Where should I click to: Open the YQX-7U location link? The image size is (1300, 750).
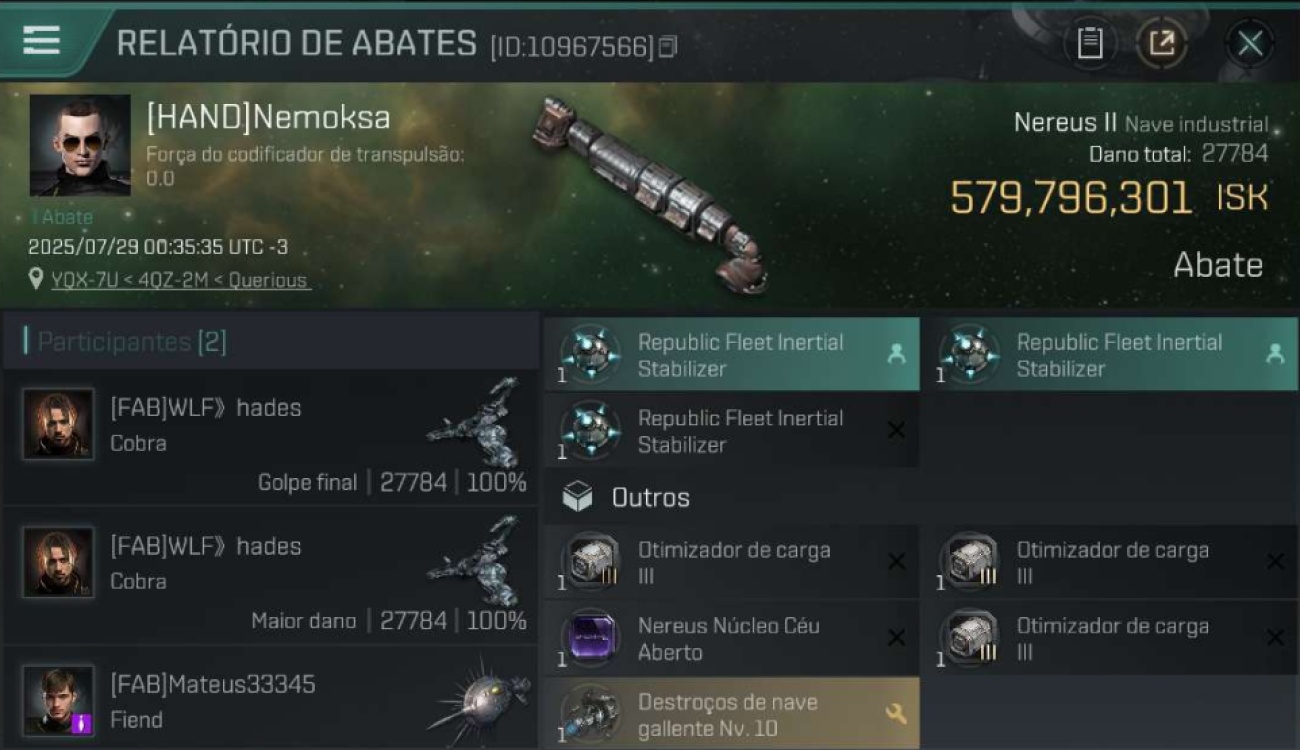coord(180,280)
